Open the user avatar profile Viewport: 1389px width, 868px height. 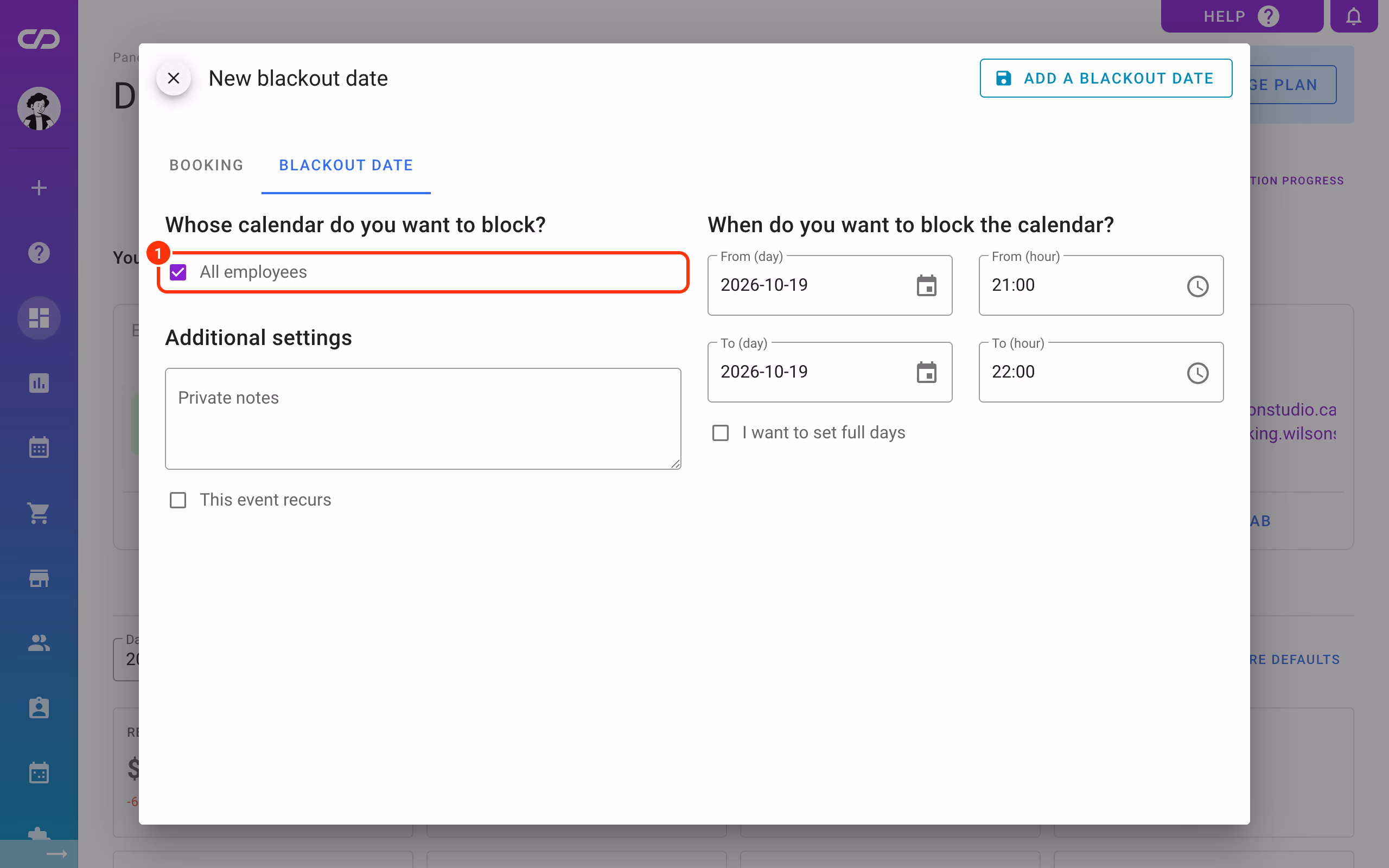click(39, 108)
